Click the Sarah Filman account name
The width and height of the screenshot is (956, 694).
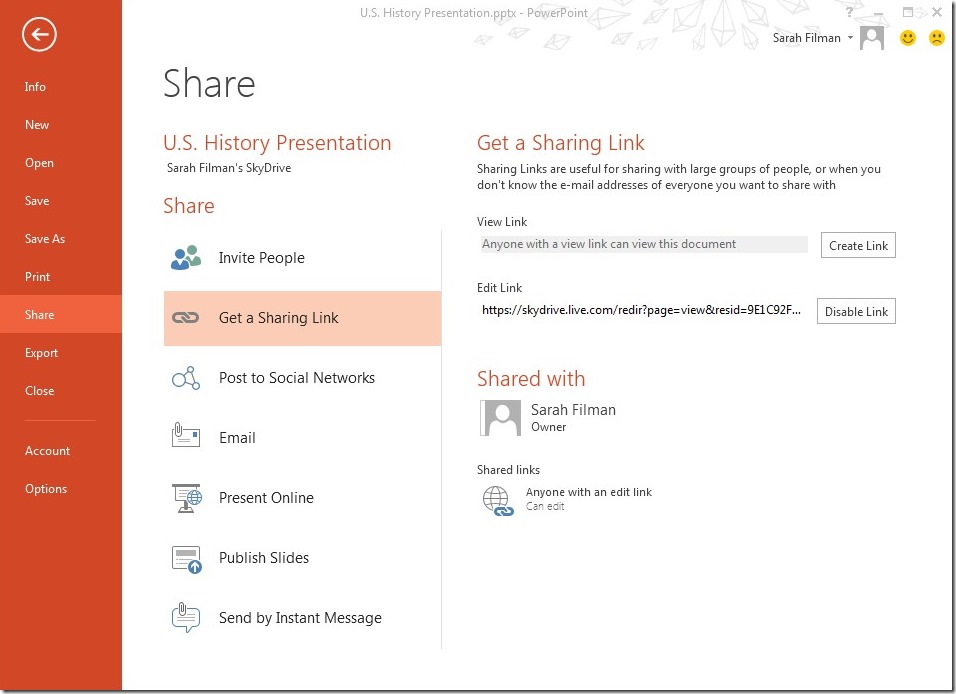click(x=806, y=38)
